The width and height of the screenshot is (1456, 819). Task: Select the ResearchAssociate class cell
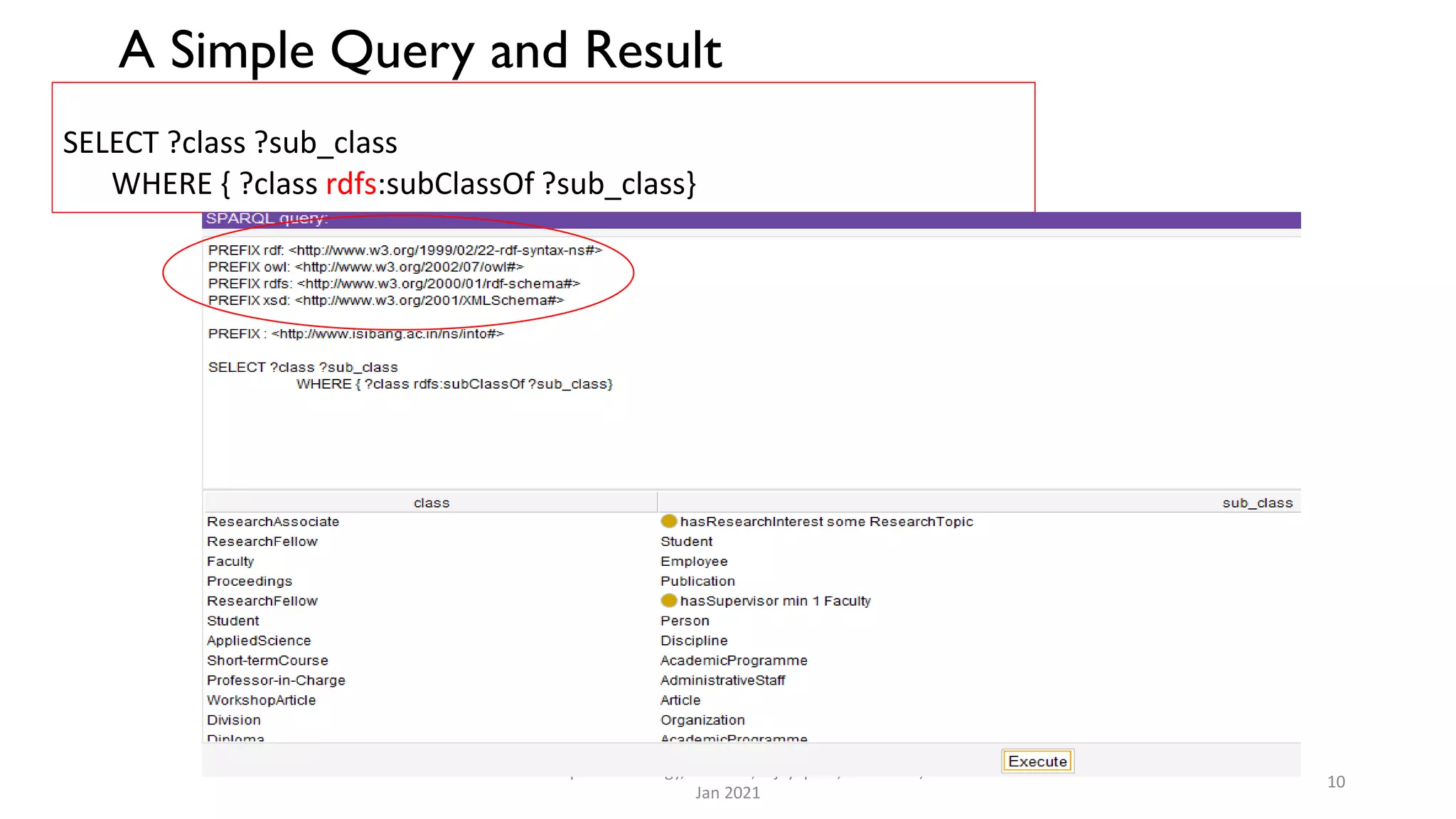tap(273, 522)
